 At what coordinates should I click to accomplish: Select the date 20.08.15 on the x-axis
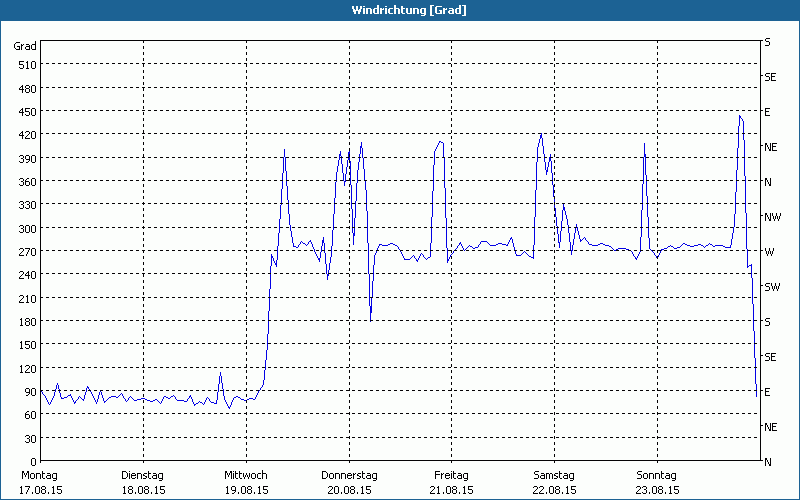(349, 491)
